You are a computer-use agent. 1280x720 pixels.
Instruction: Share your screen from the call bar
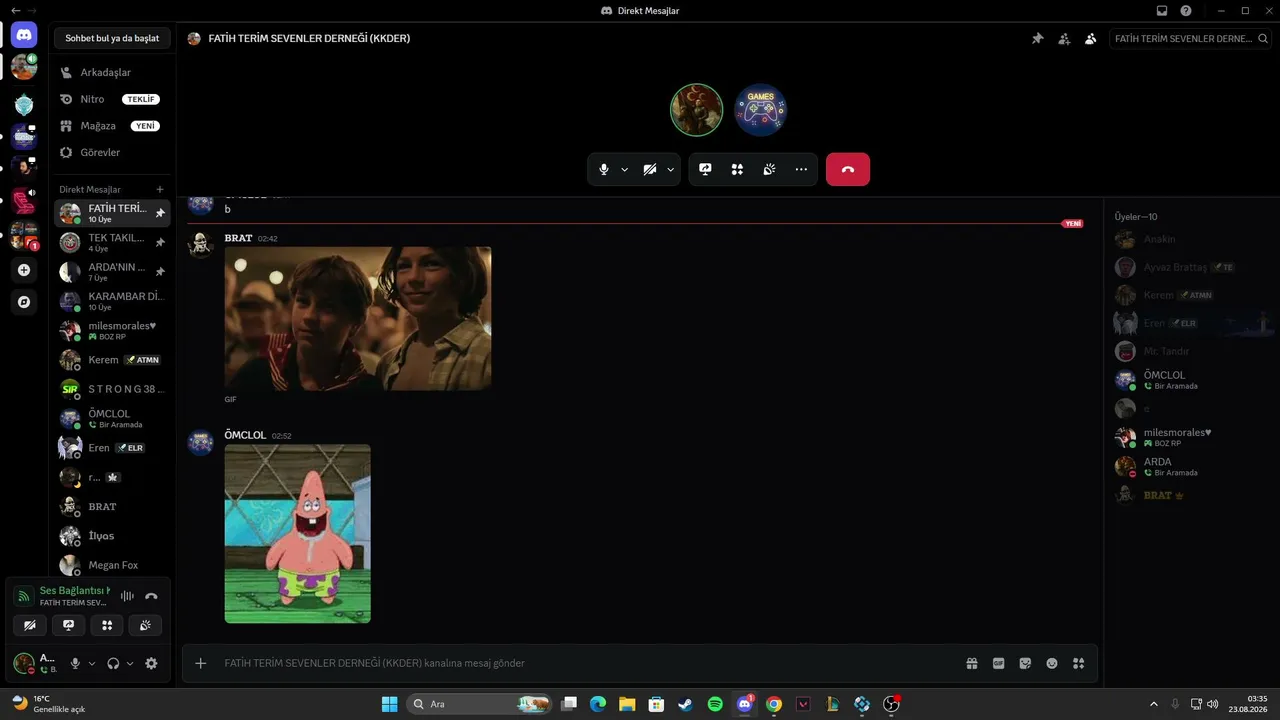[705, 169]
